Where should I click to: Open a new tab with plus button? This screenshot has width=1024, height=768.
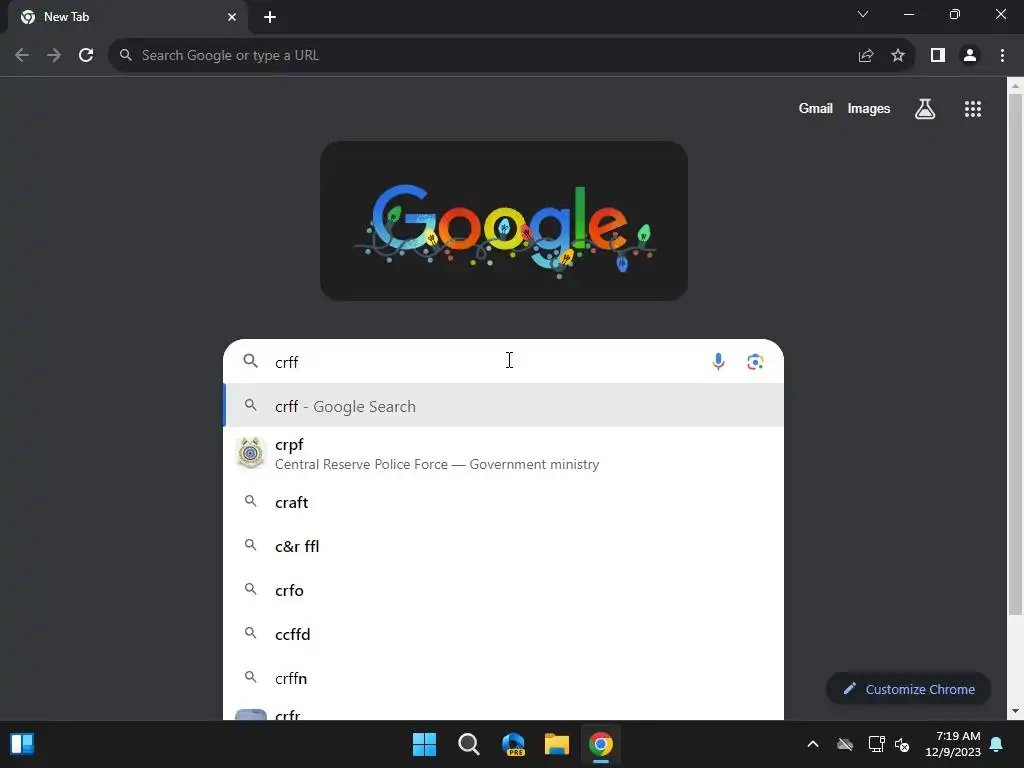pos(270,17)
